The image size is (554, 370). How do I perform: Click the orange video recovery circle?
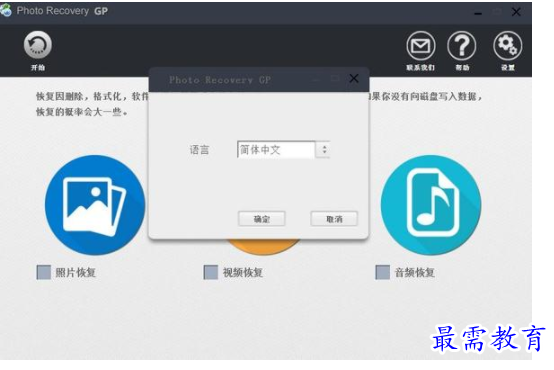263,247
